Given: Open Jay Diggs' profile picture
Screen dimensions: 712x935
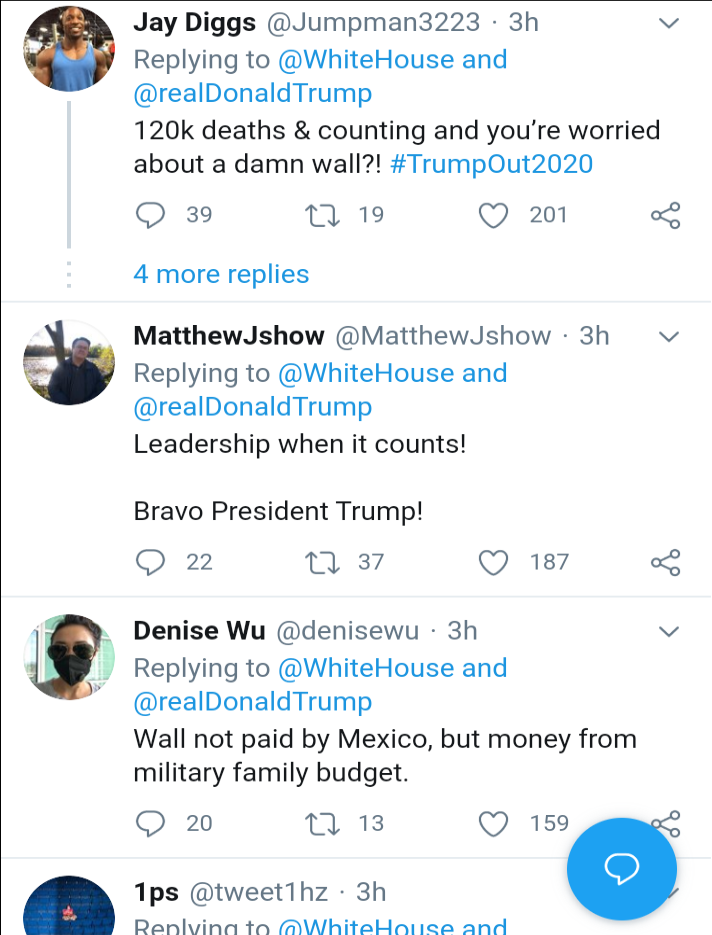Looking at the screenshot, I should coord(69,50).
